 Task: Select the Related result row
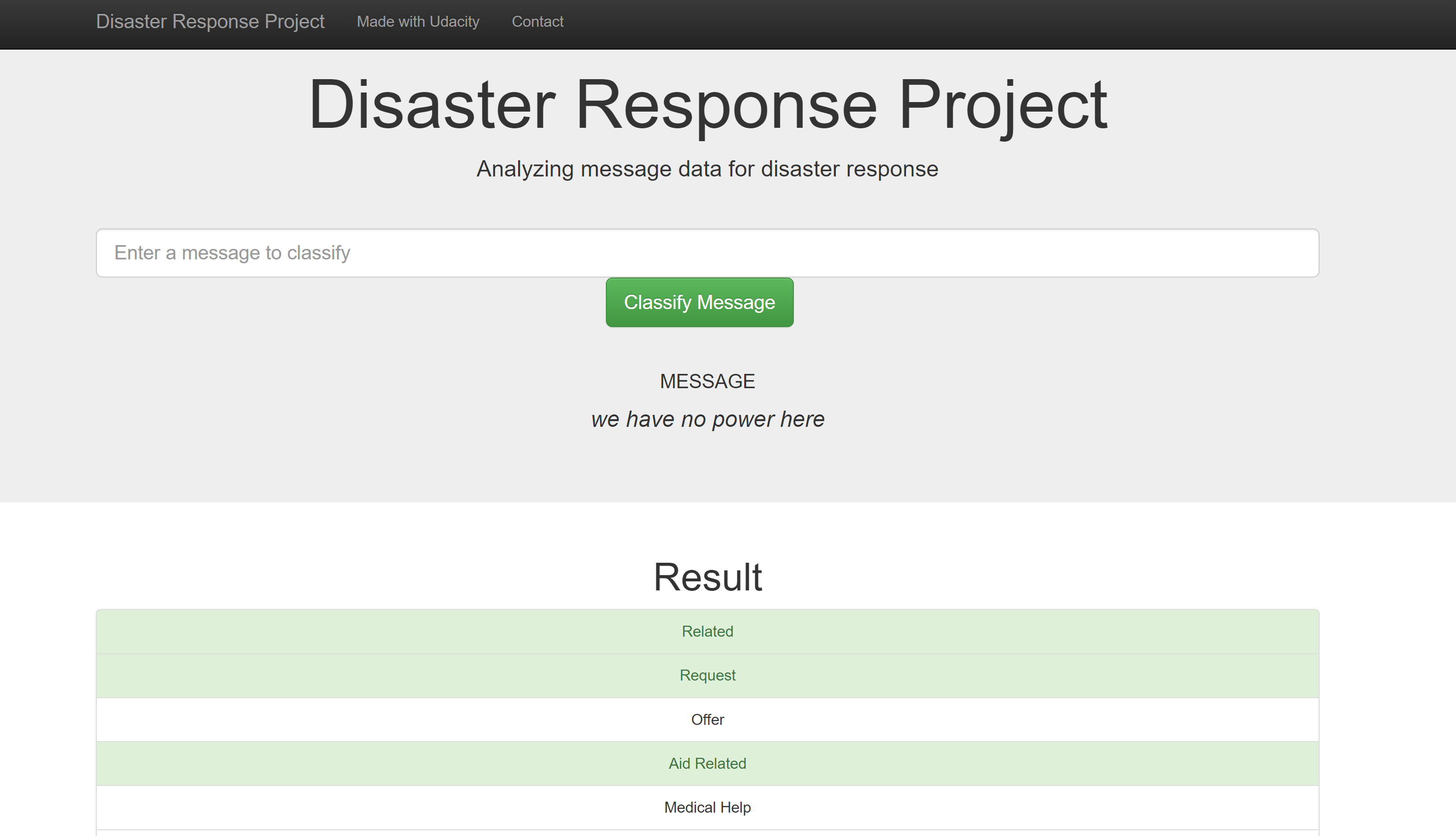707,631
